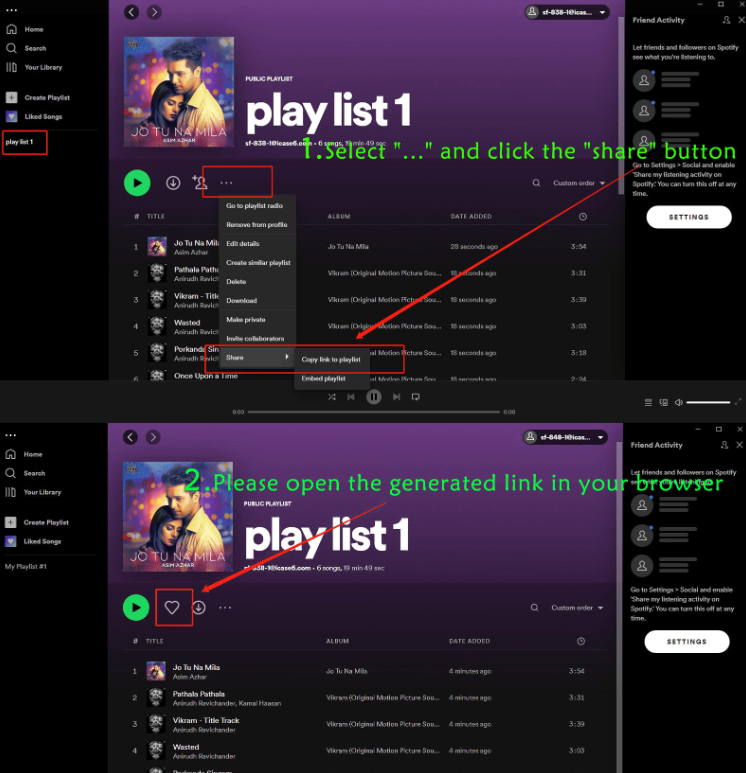
Task: Click the download arrow beside invite collaborators icon
Action: tap(173, 183)
